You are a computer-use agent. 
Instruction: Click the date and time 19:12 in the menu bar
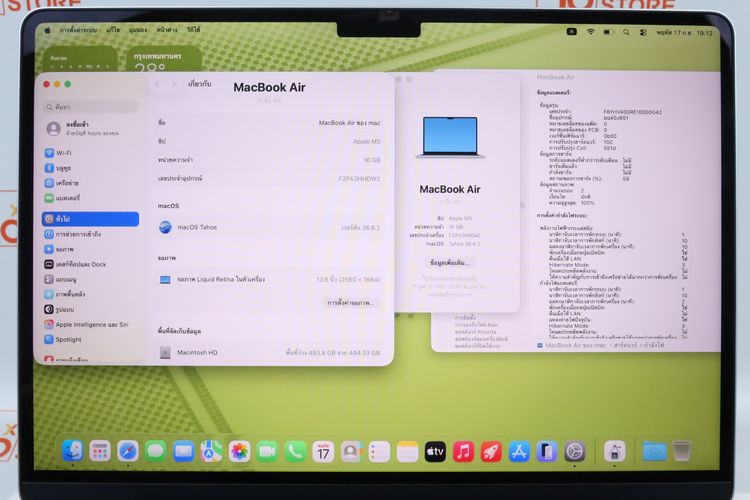click(684, 33)
